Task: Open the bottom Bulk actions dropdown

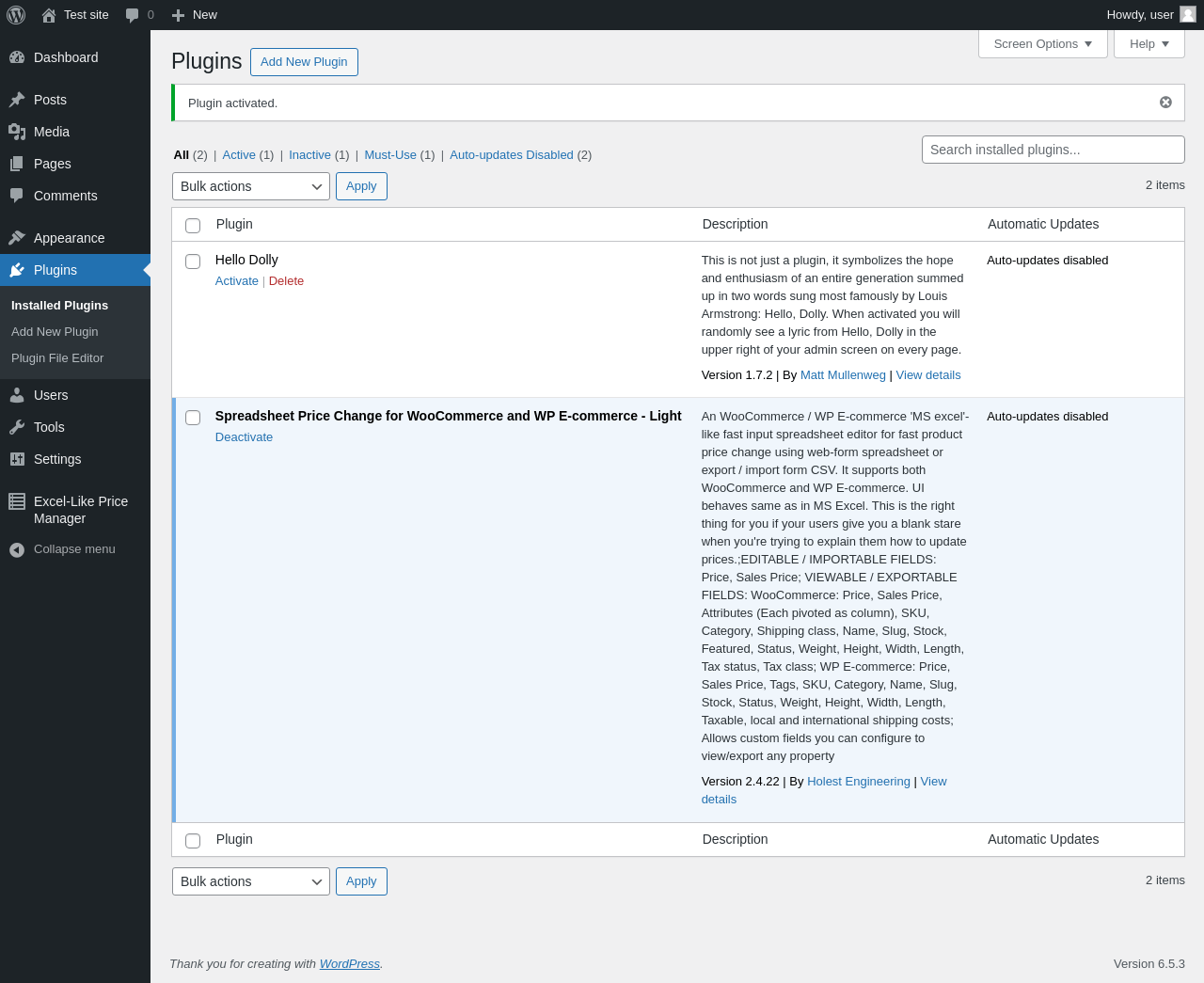Action: (251, 881)
